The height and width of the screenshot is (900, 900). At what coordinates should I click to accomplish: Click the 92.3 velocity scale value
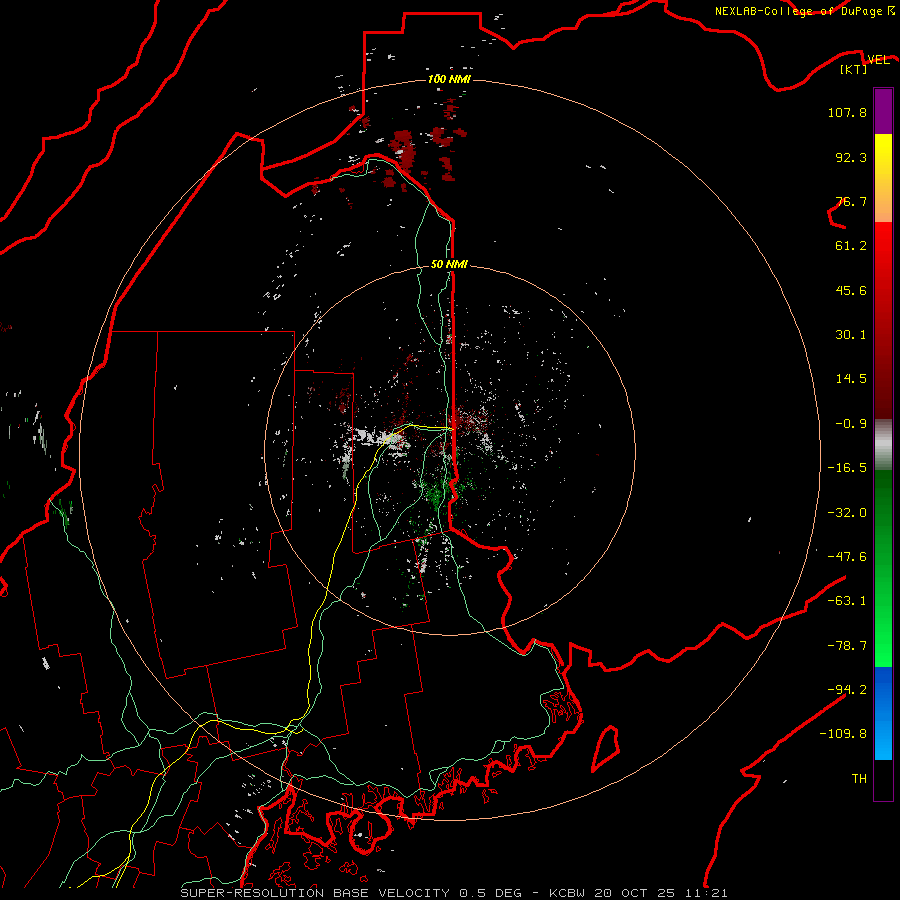851,157
